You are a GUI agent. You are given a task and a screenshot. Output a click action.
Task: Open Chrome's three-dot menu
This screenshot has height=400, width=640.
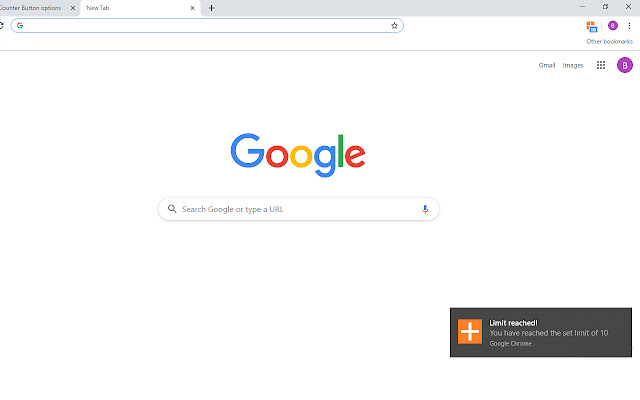tap(629, 26)
